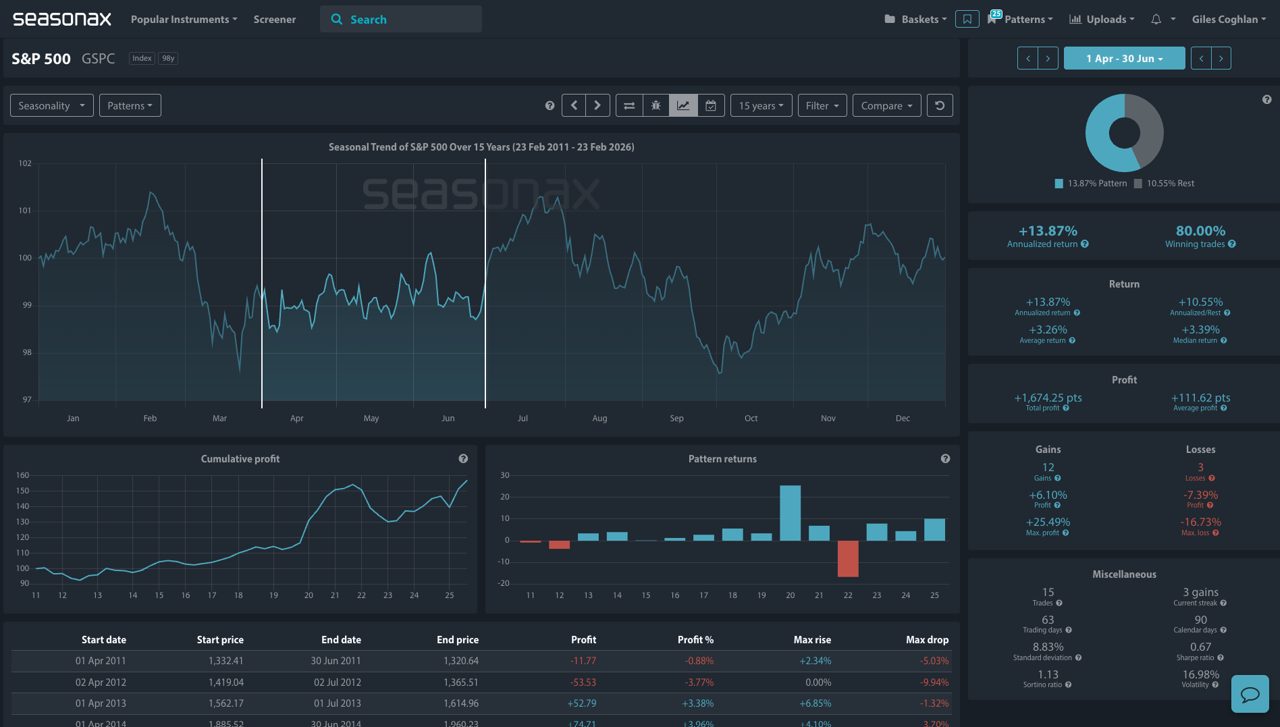Click help icon beside Pattern returns
The image size is (1280, 727).
click(x=945, y=459)
